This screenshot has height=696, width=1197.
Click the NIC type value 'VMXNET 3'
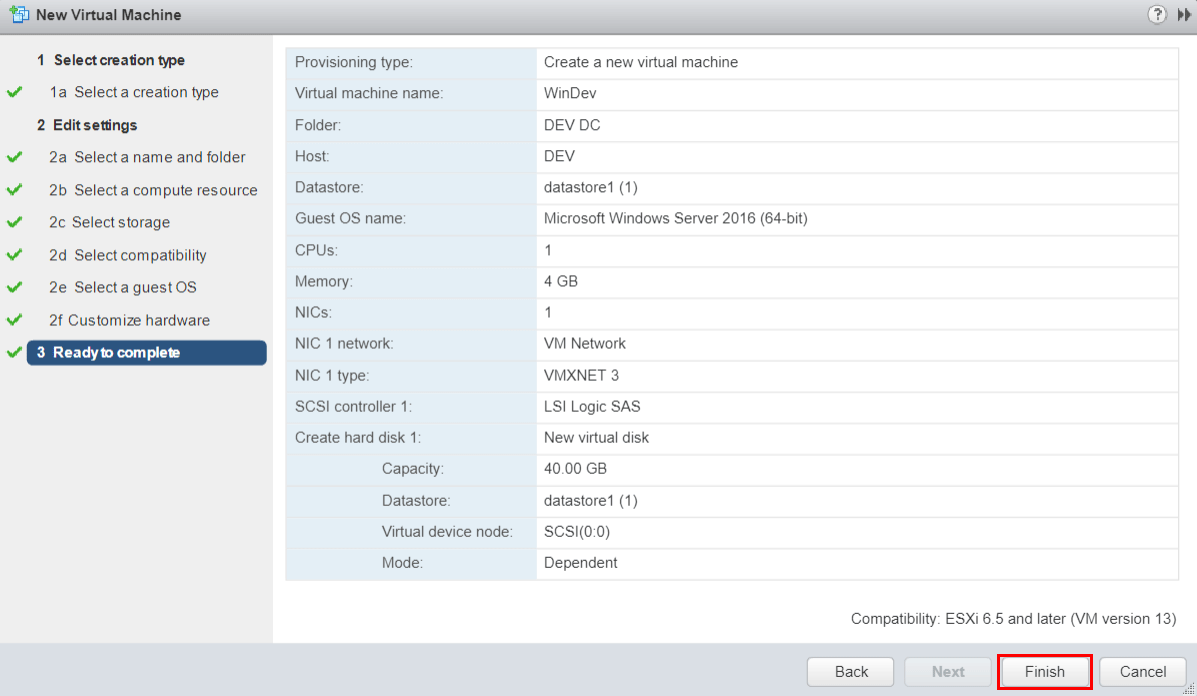[581, 375]
